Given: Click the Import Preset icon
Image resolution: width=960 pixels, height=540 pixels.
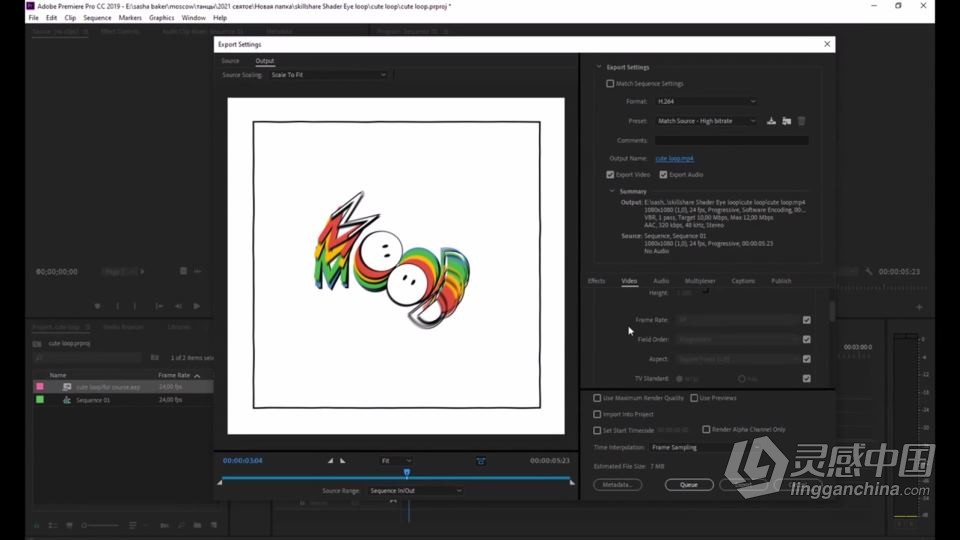Looking at the screenshot, I should click(x=787, y=121).
